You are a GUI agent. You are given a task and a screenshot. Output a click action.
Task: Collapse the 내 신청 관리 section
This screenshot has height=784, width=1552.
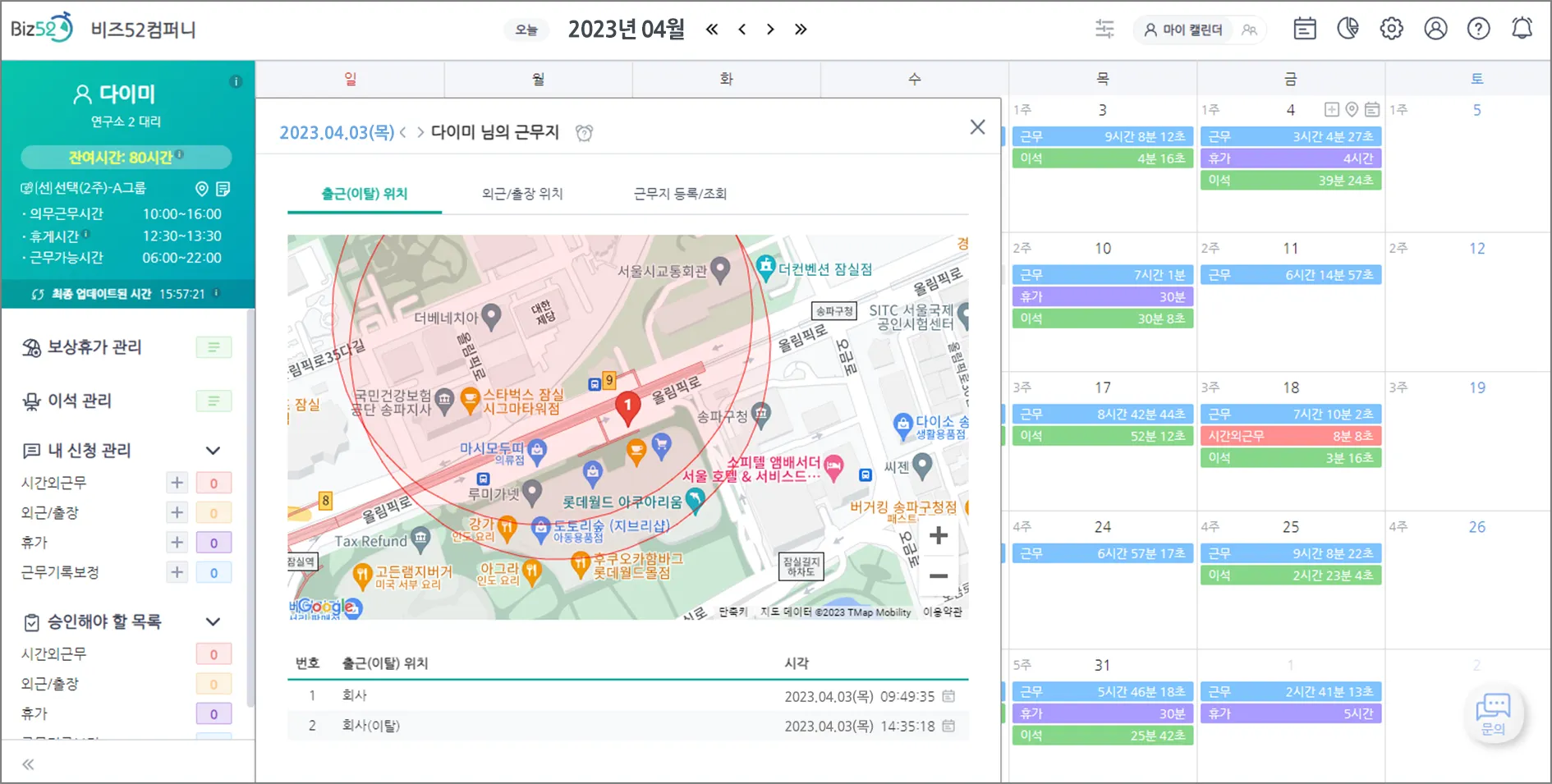[213, 451]
